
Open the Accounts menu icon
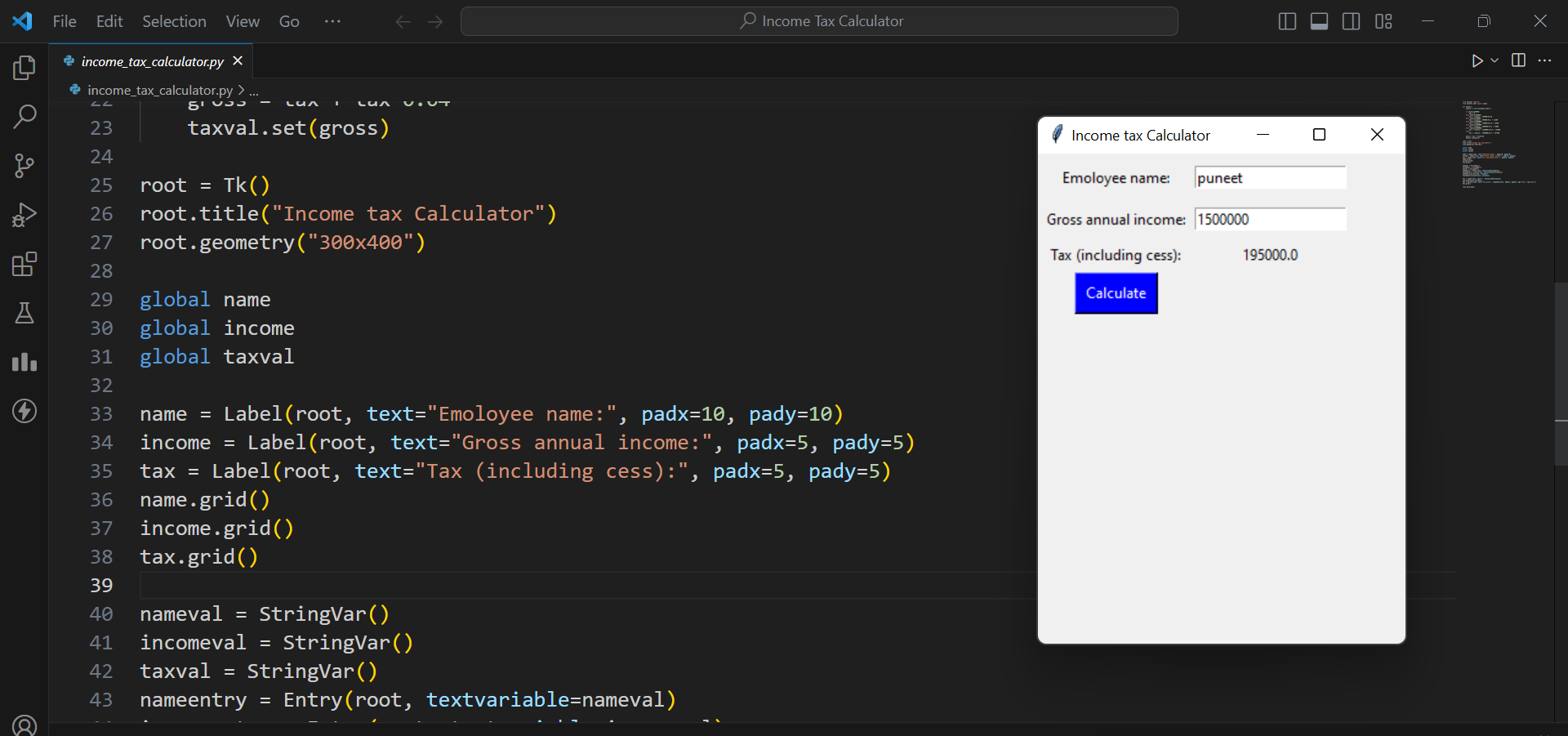[24, 725]
